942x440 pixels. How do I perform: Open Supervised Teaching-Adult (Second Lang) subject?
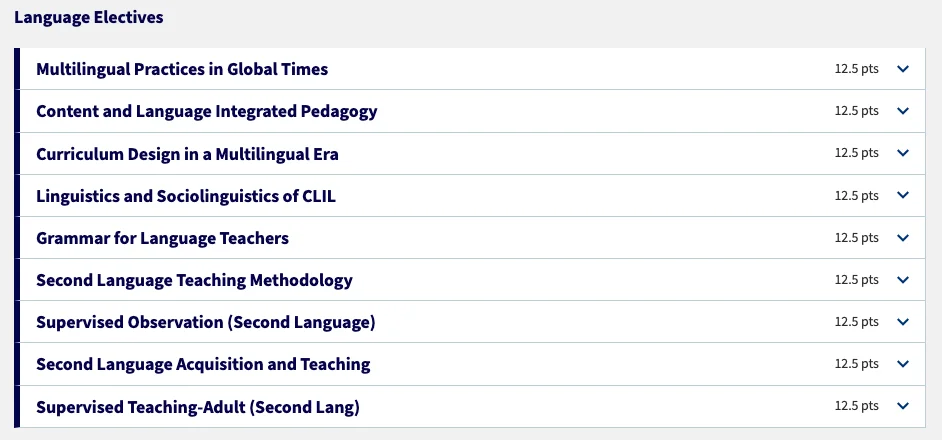click(197, 407)
